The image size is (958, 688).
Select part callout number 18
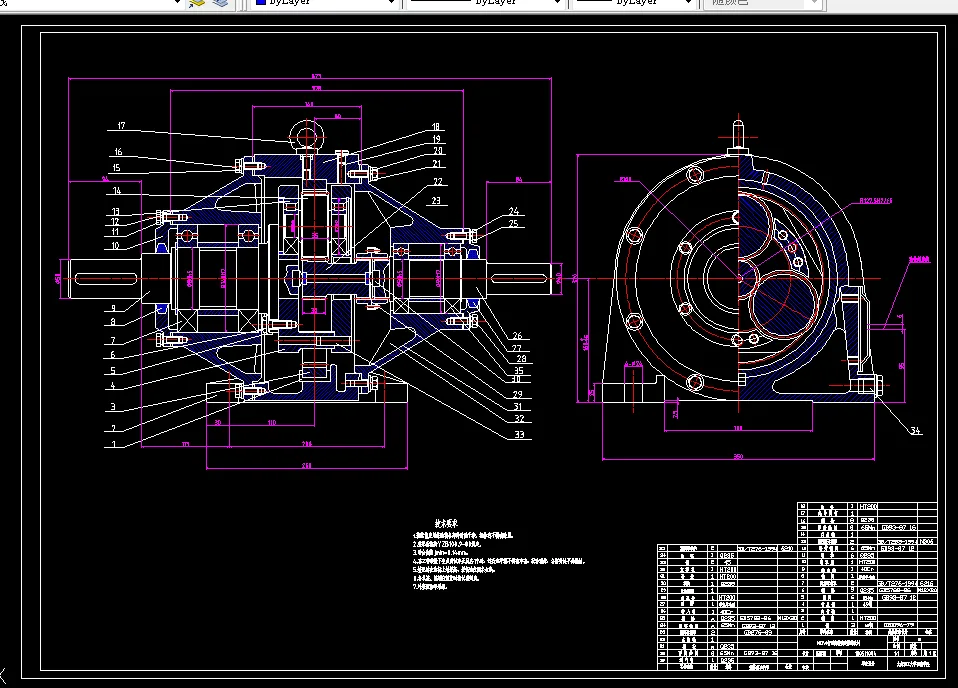436,126
